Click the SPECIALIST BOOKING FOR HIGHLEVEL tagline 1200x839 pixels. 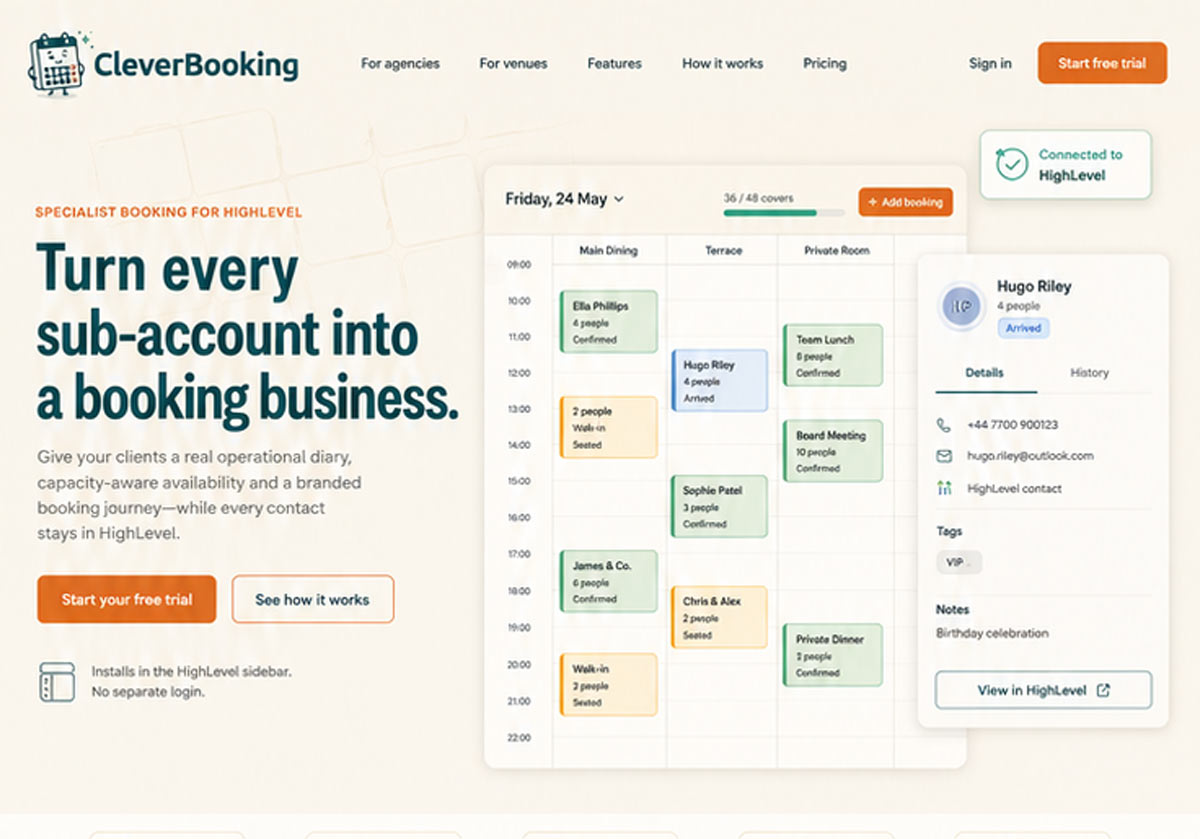[x=168, y=212]
